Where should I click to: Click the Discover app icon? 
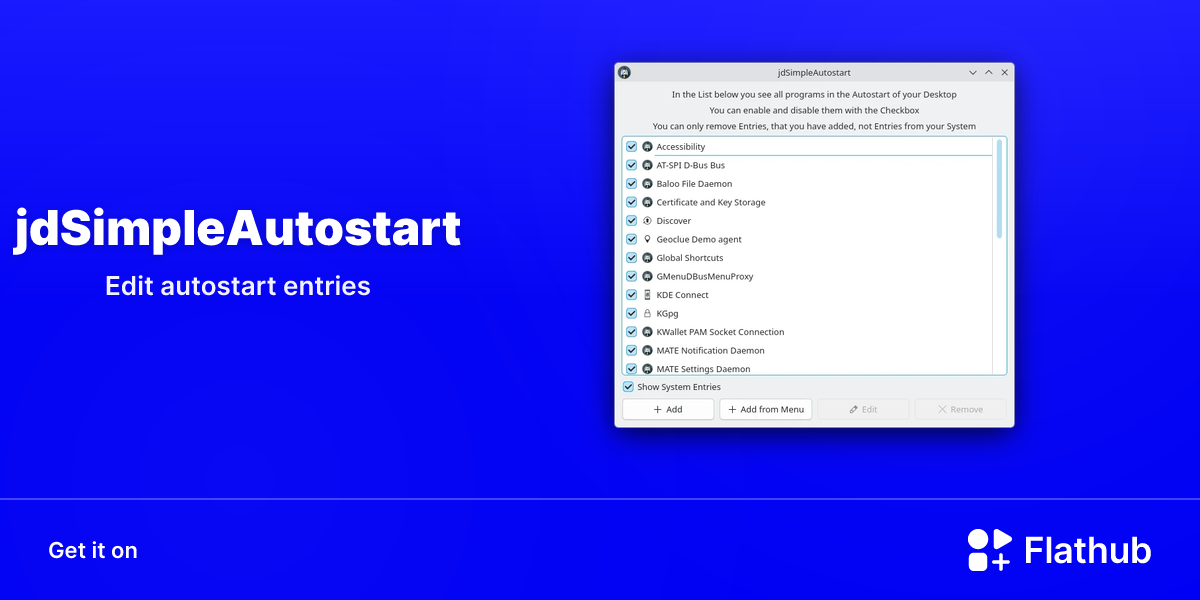click(647, 221)
